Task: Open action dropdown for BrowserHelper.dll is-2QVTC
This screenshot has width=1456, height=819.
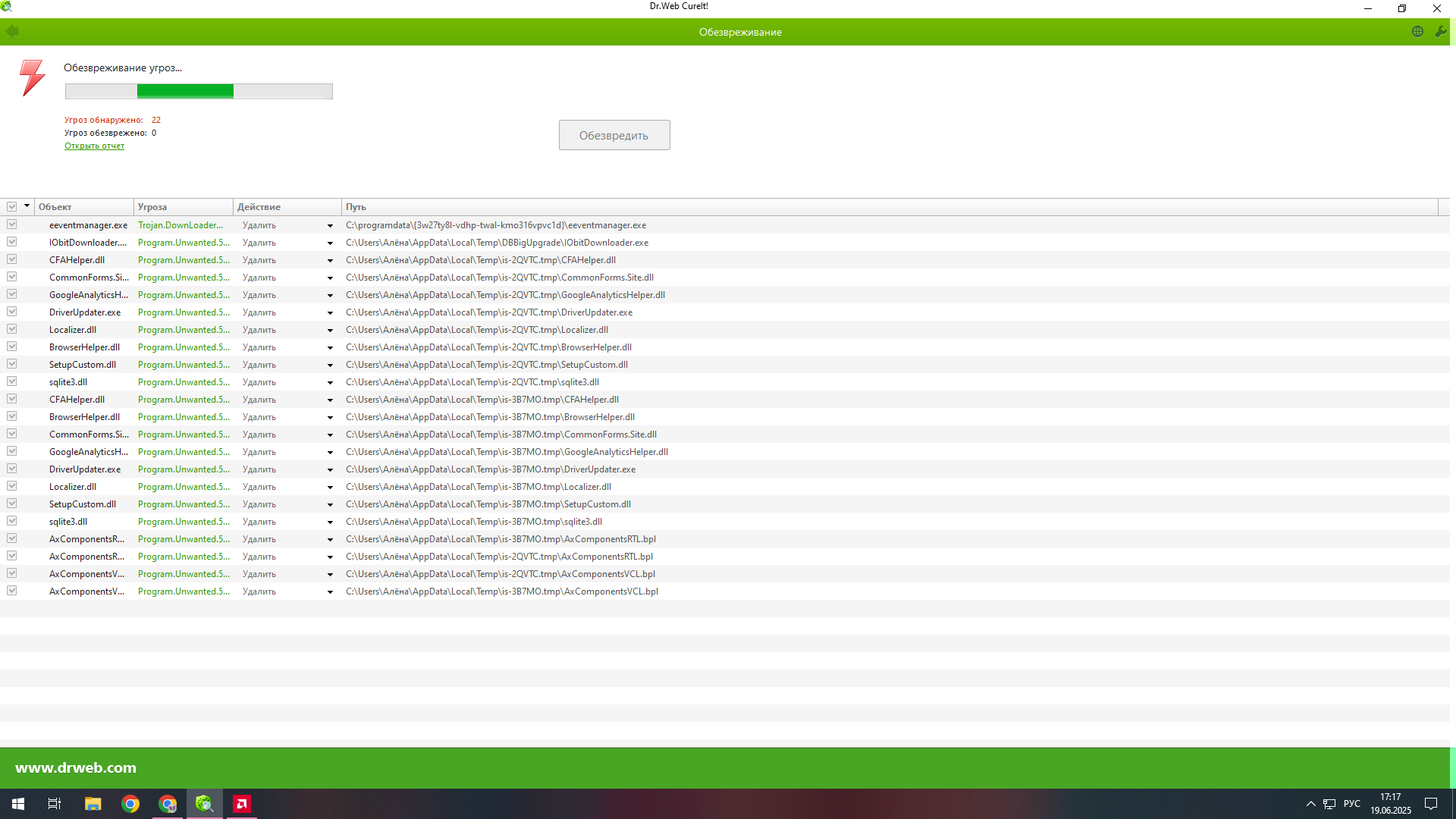Action: 330,347
